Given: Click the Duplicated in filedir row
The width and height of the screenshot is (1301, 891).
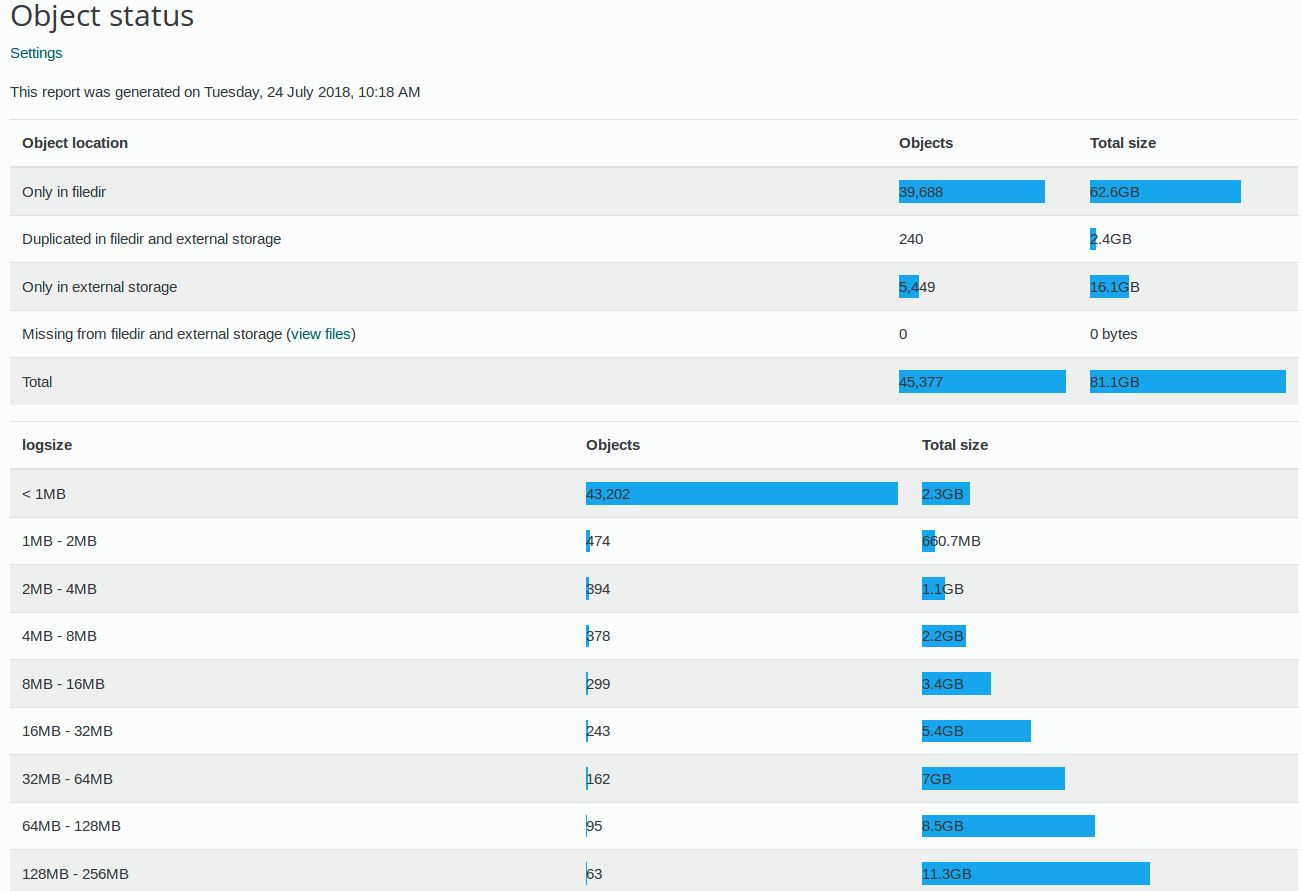Looking at the screenshot, I should coord(151,239).
